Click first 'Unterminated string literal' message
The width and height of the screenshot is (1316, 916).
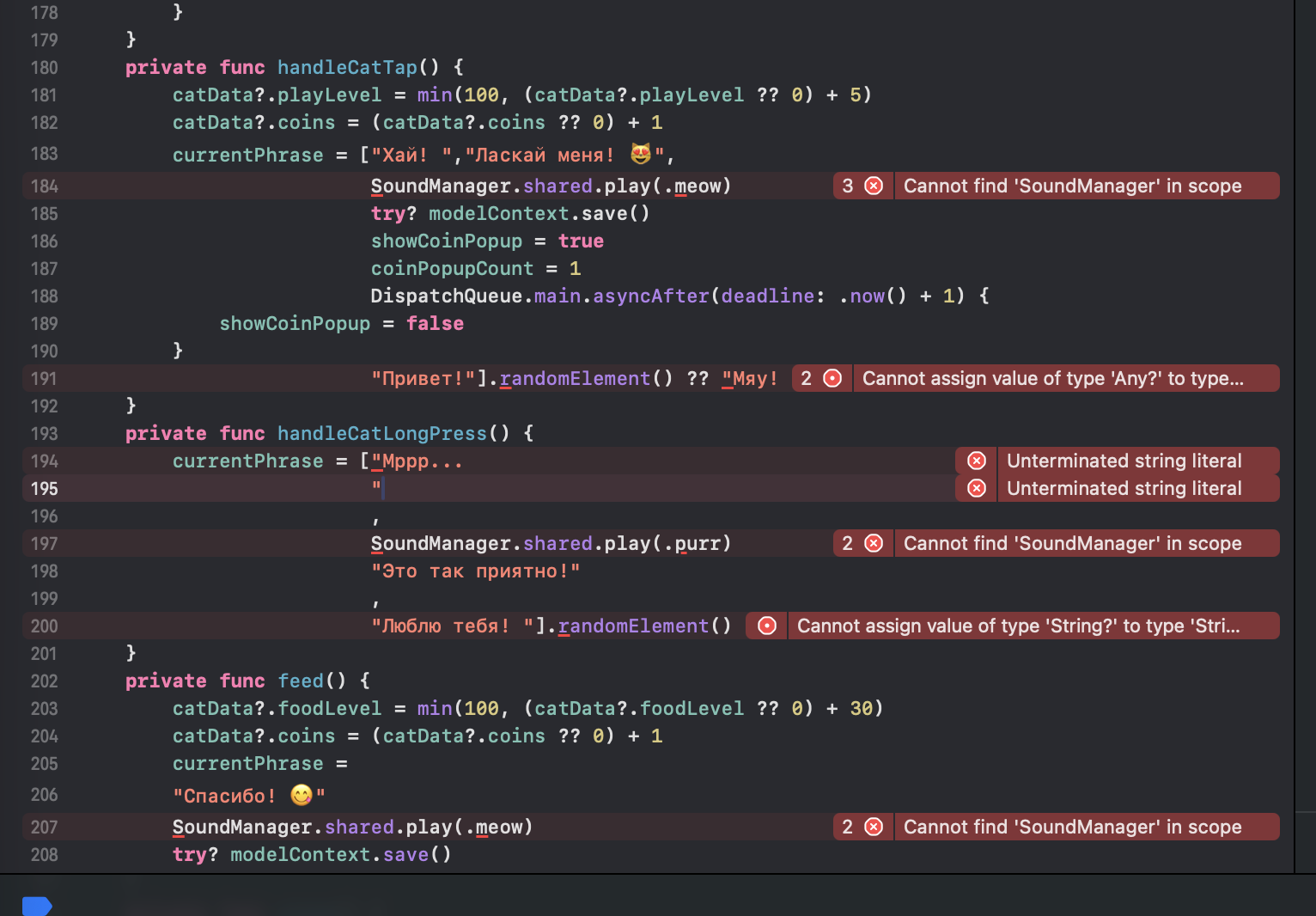coord(1124,461)
